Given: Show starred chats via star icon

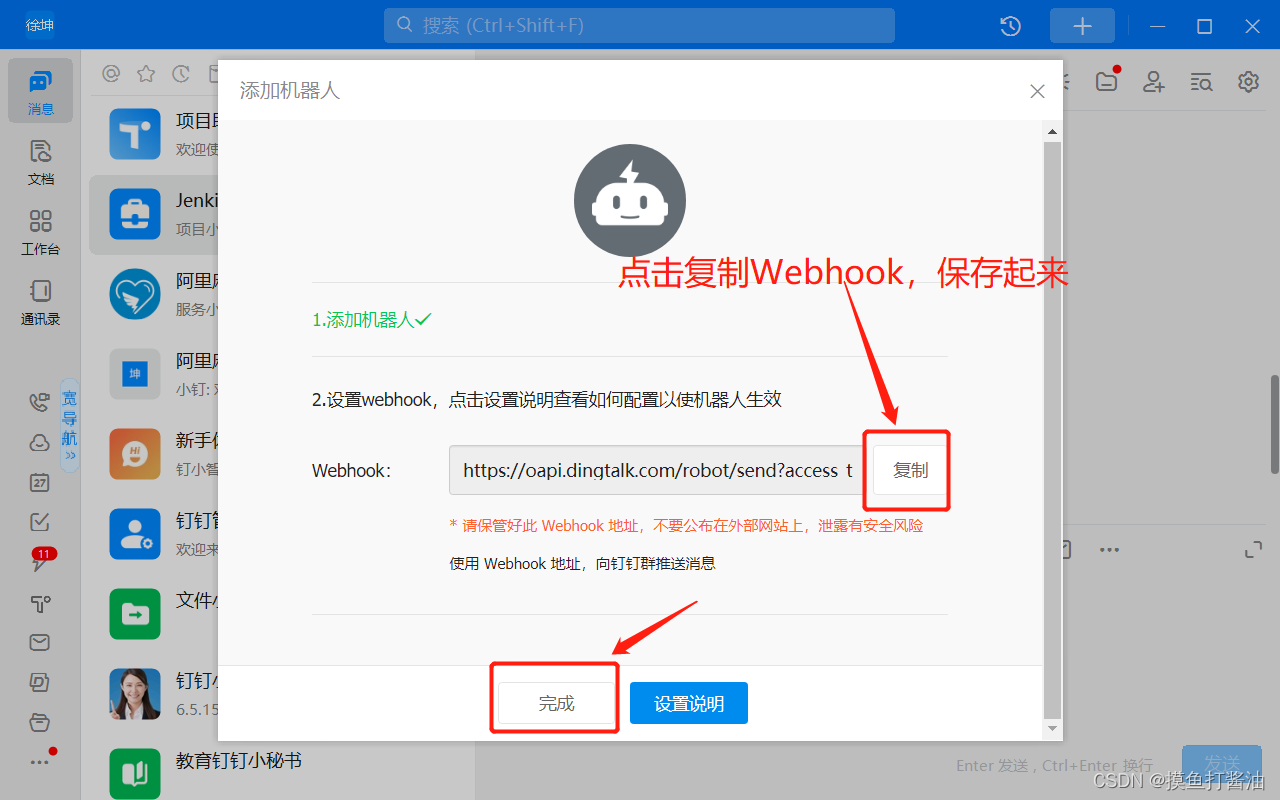Looking at the screenshot, I should pos(146,74).
